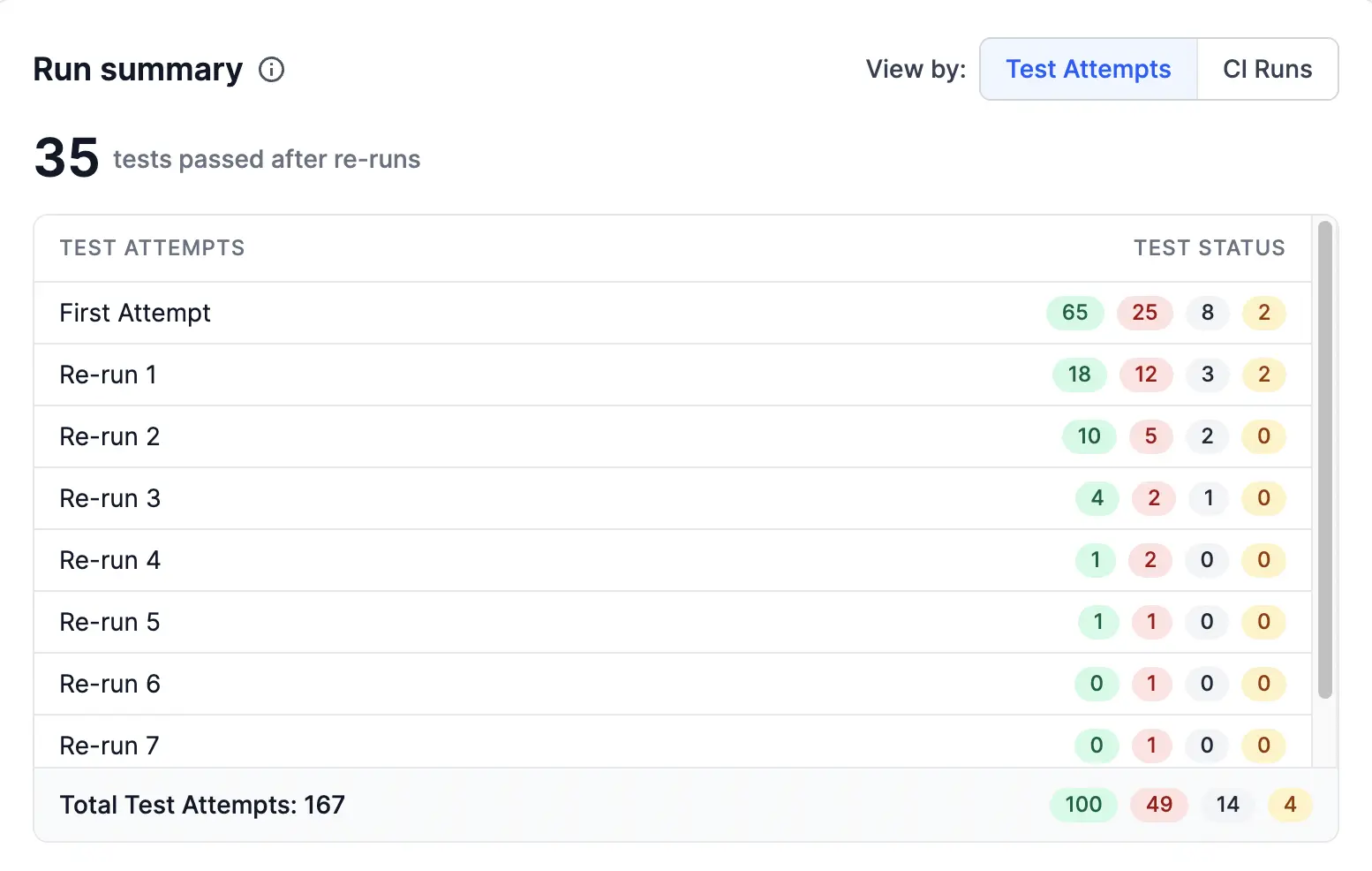Click the red 1 badge for Re-run 6
1372x871 pixels.
click(x=1151, y=684)
